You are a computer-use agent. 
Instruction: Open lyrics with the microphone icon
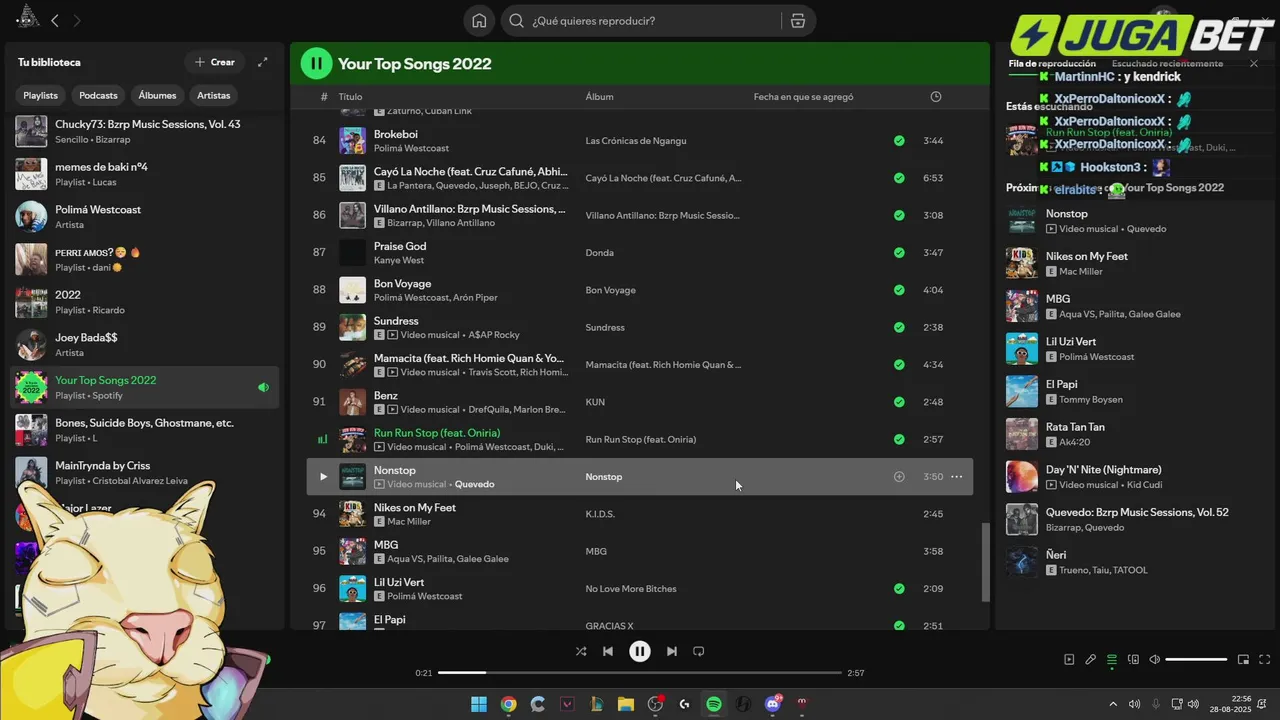point(1091,659)
